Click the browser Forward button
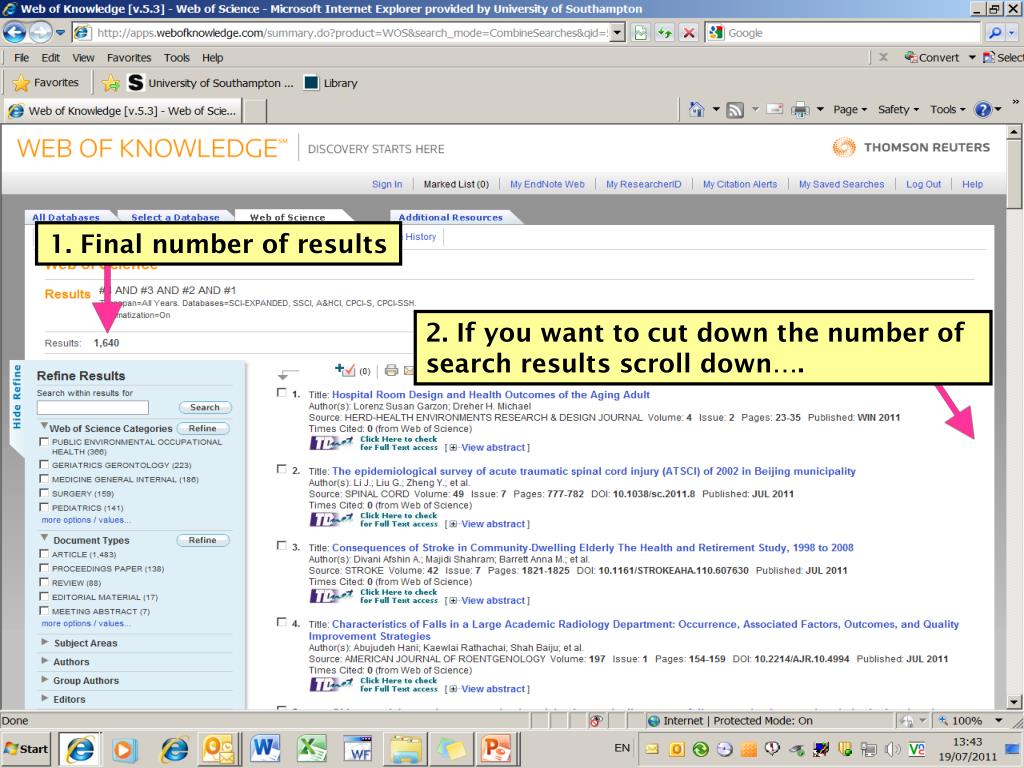This screenshot has width=1024, height=768. point(40,32)
